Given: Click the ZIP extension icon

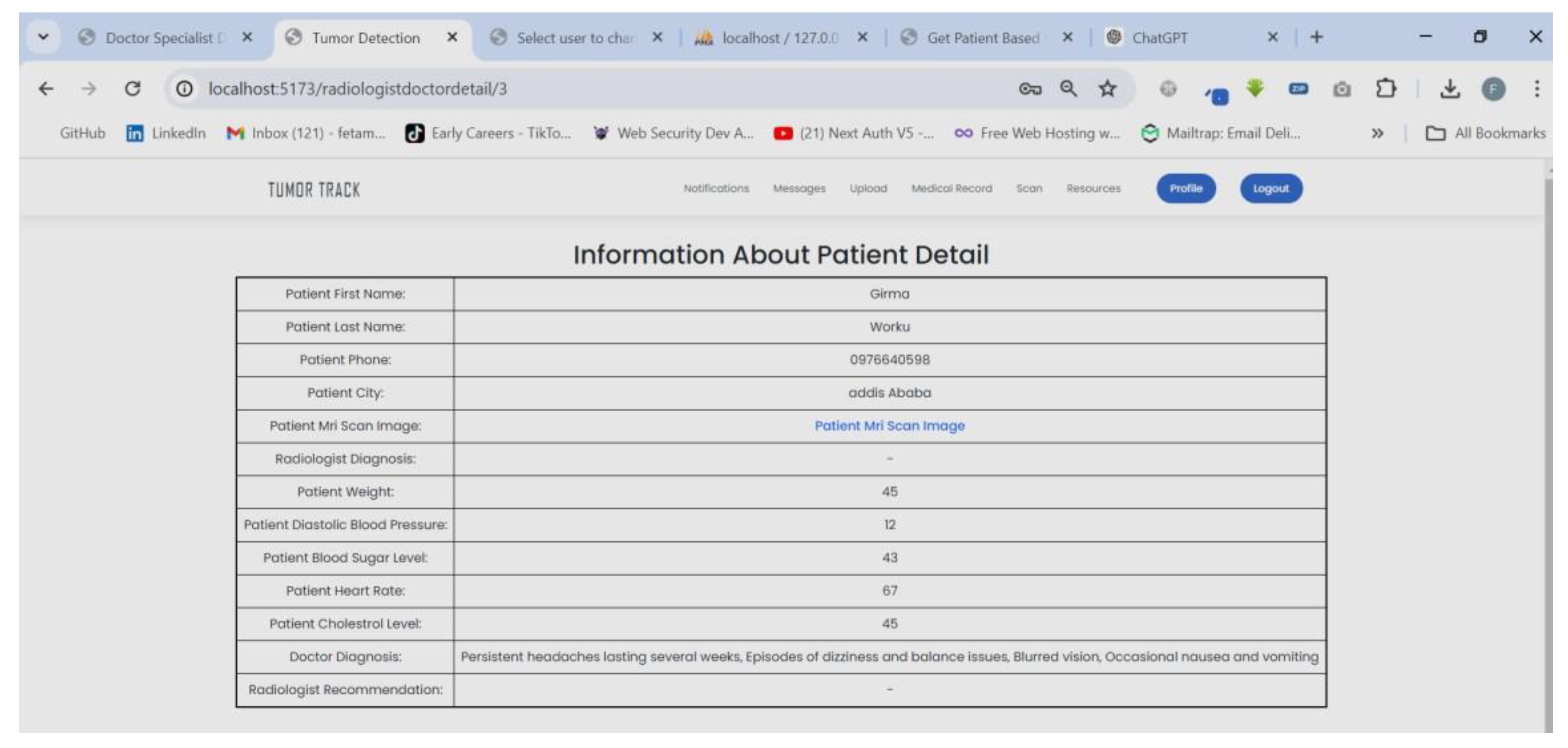Looking at the screenshot, I should click(1298, 89).
